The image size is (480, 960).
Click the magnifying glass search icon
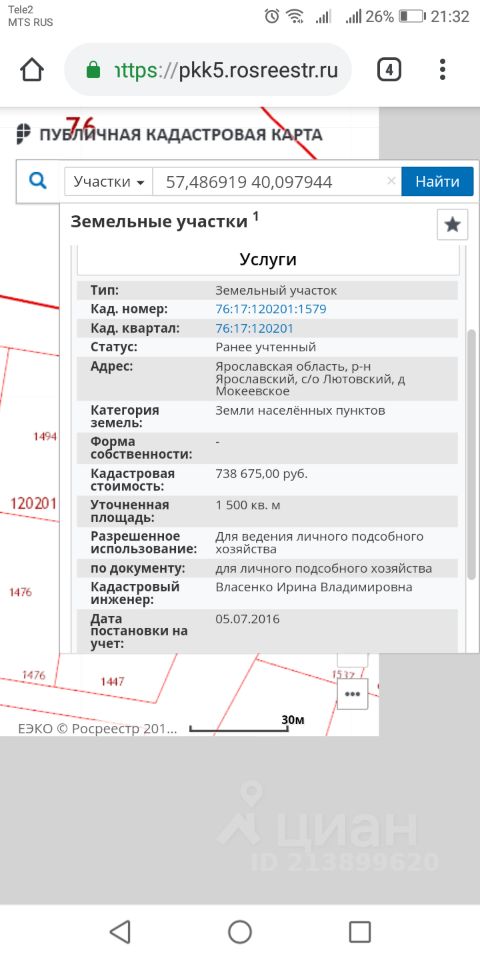pos(38,181)
